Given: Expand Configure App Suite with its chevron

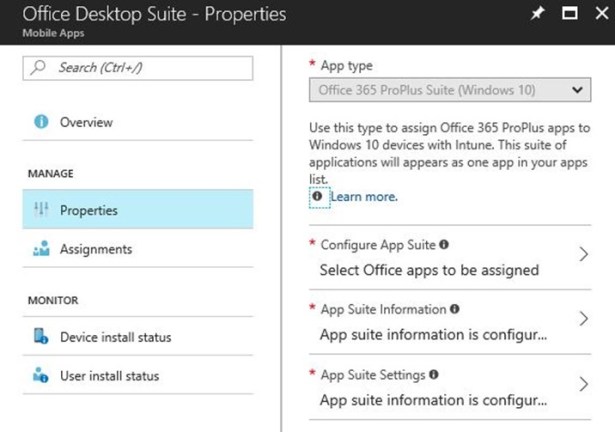Looking at the screenshot, I should tap(584, 255).
